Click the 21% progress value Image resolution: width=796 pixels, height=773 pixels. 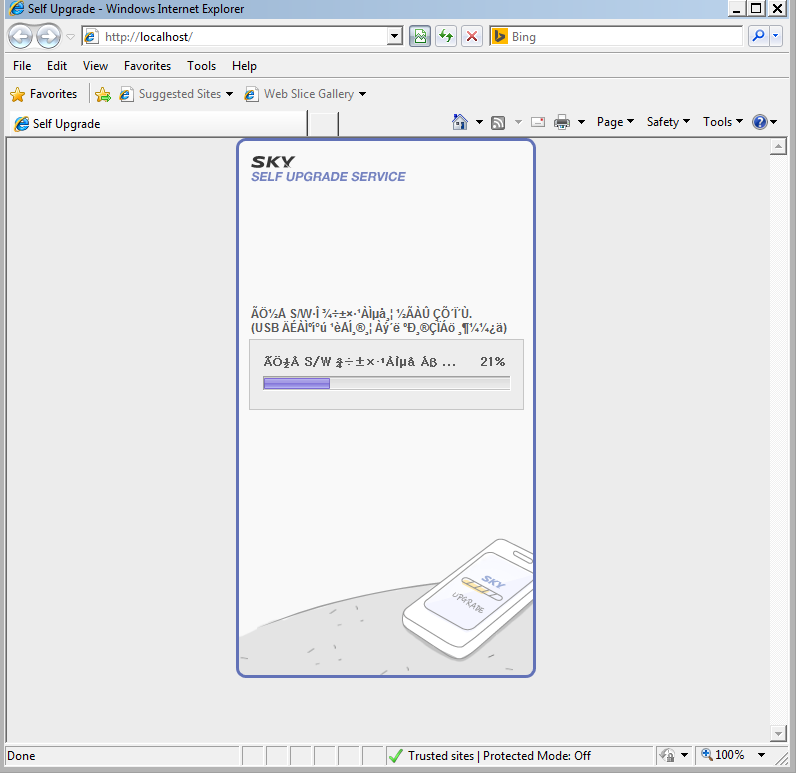(492, 362)
